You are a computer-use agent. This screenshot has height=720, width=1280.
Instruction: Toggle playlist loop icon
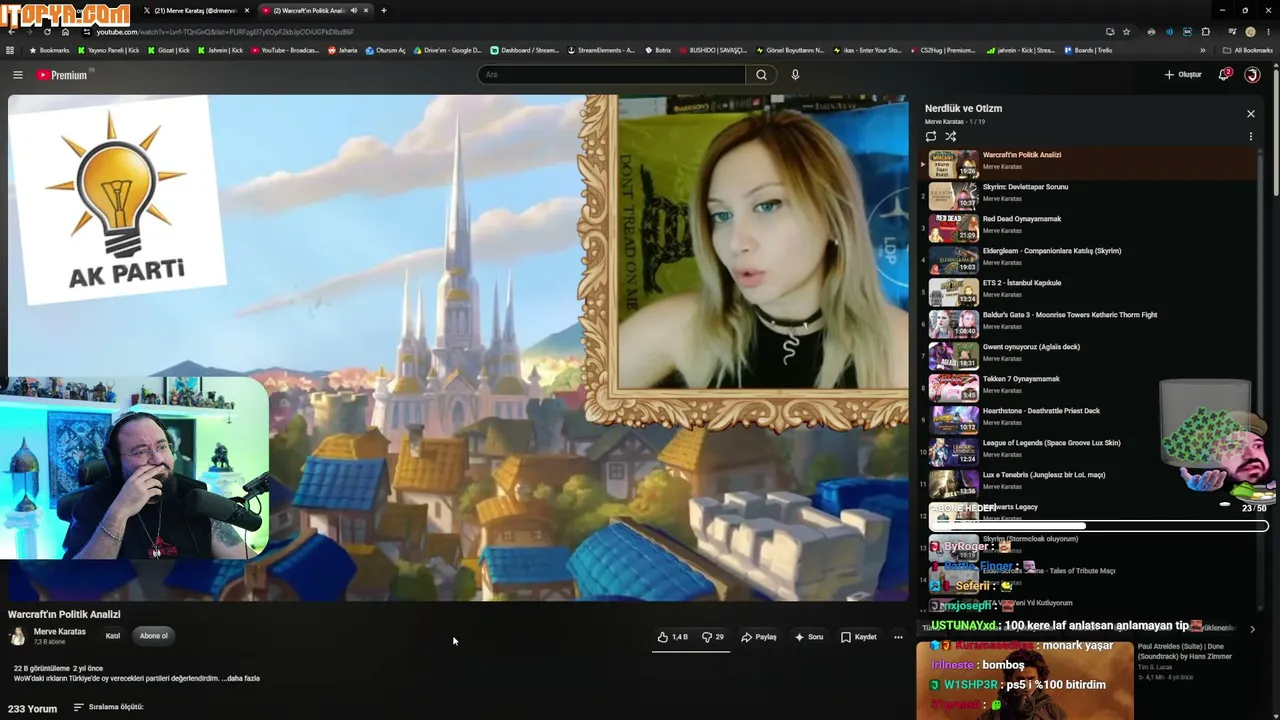click(x=931, y=136)
